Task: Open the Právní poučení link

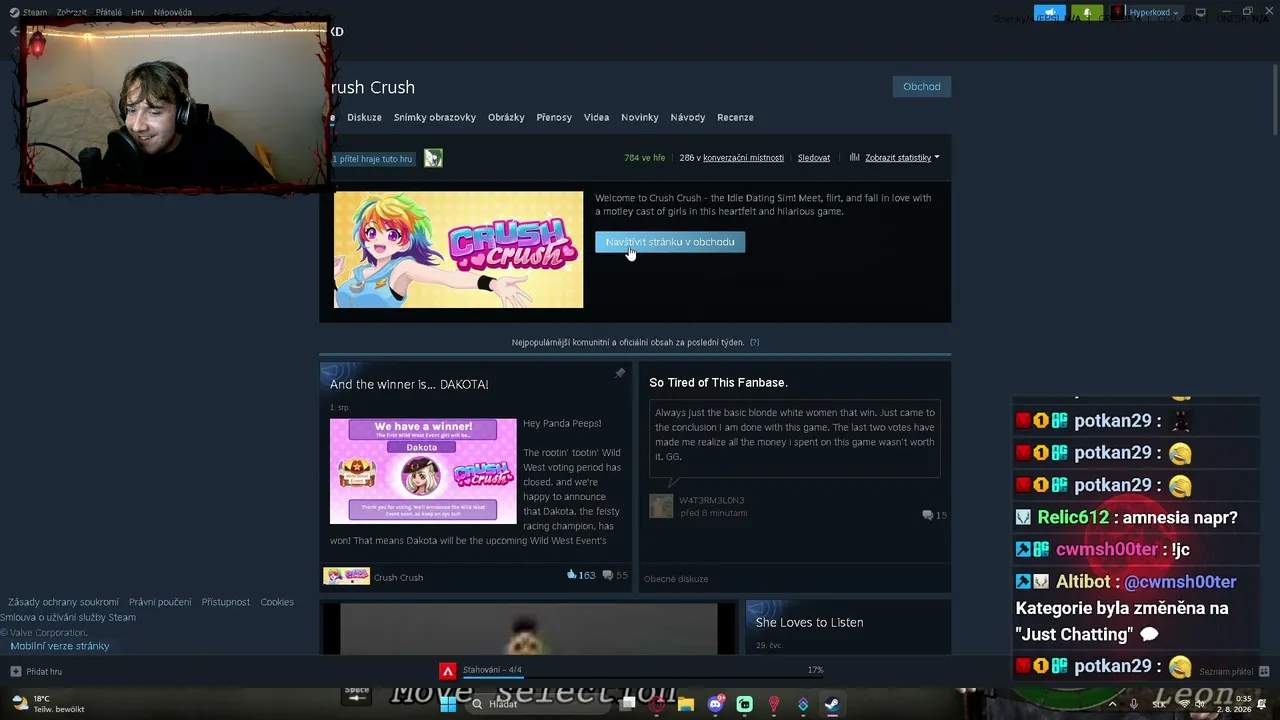Action: click(160, 602)
